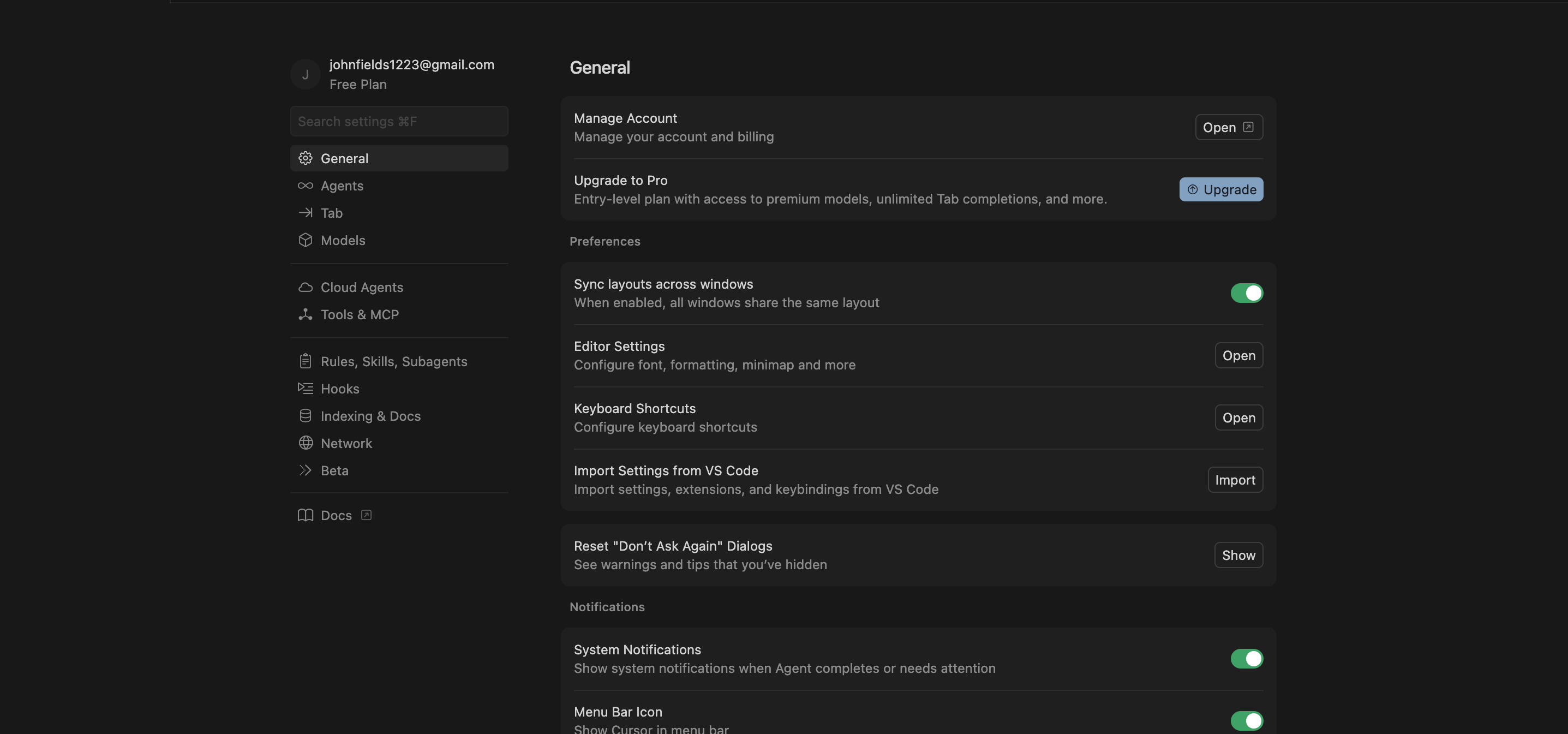Open Rules, Skills, Subagents settings section
This screenshot has height=734, width=1568.
[x=393, y=361]
